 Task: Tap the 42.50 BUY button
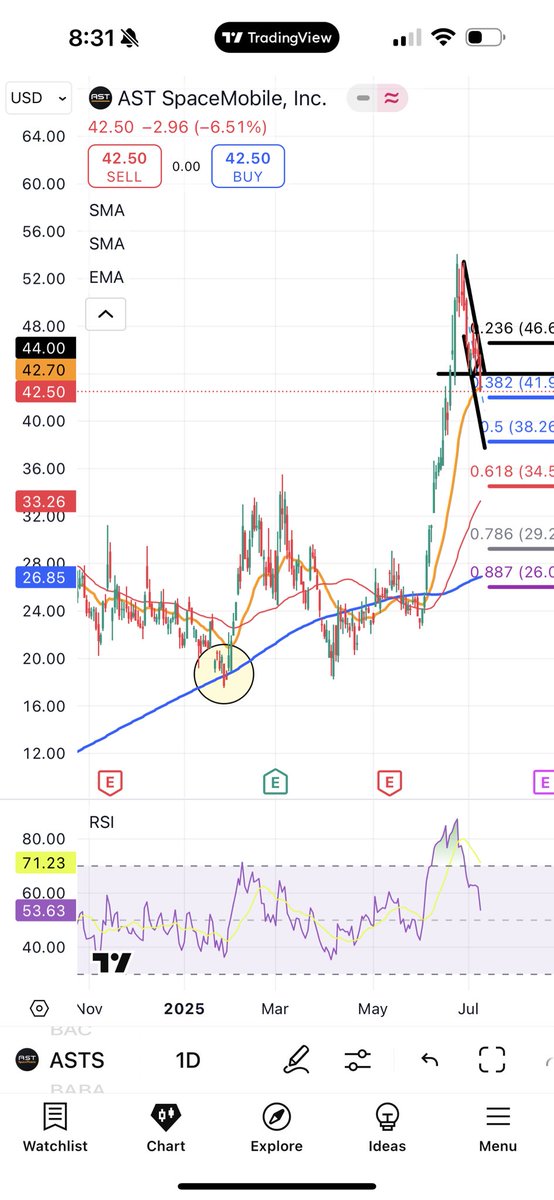coord(247,166)
